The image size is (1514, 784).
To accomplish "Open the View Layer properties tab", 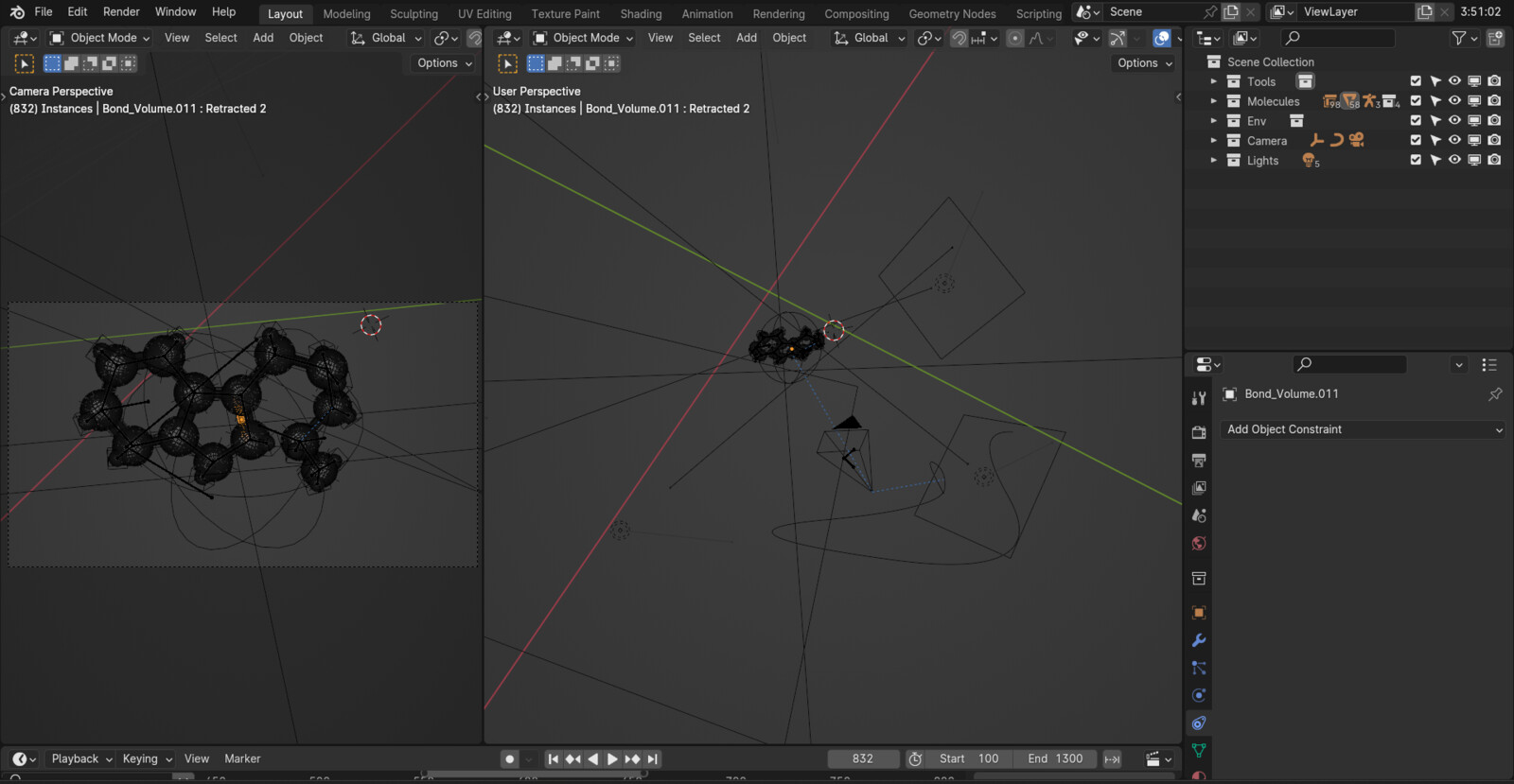I will tap(1199, 488).
